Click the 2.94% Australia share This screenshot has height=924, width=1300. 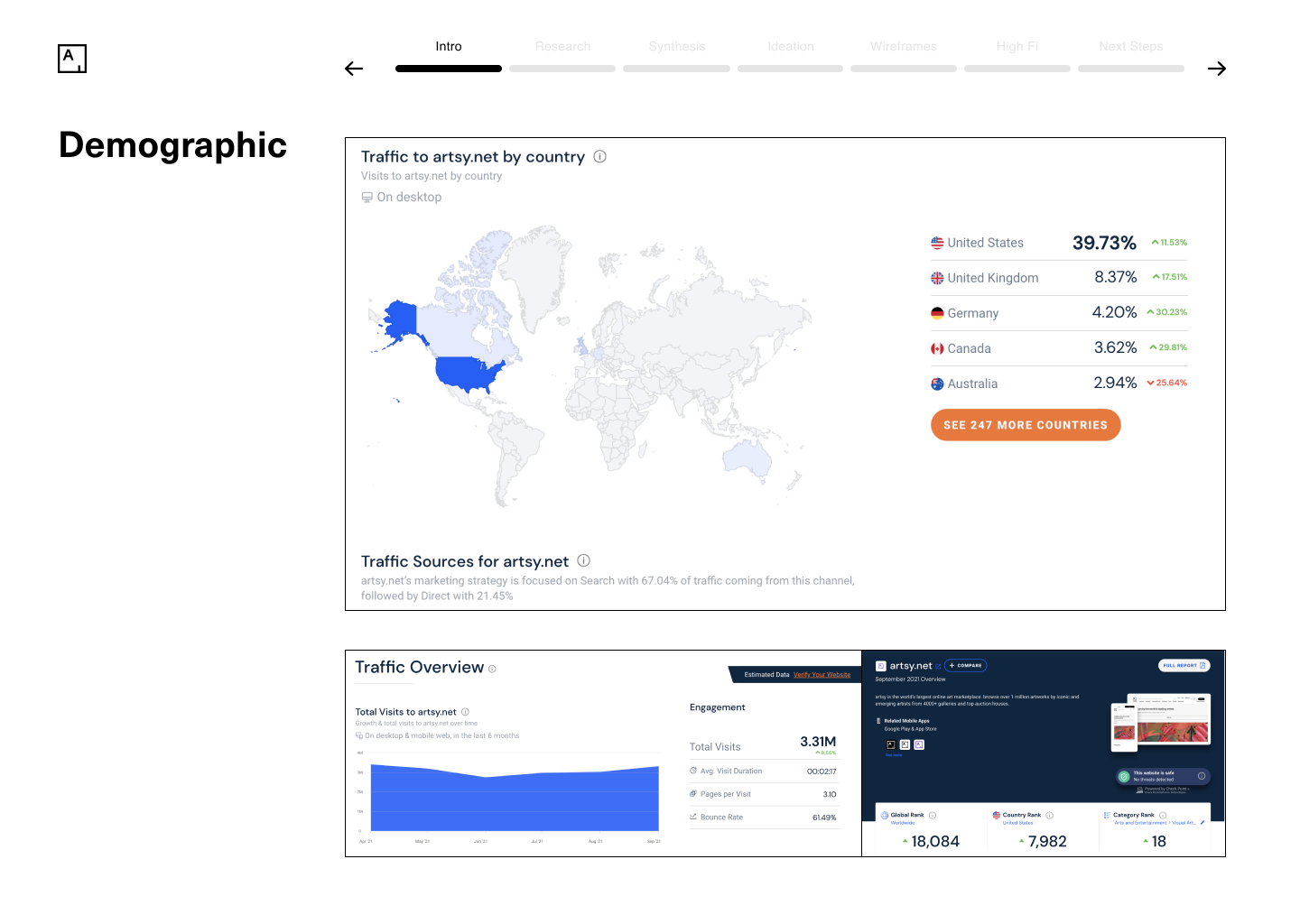coord(1116,383)
